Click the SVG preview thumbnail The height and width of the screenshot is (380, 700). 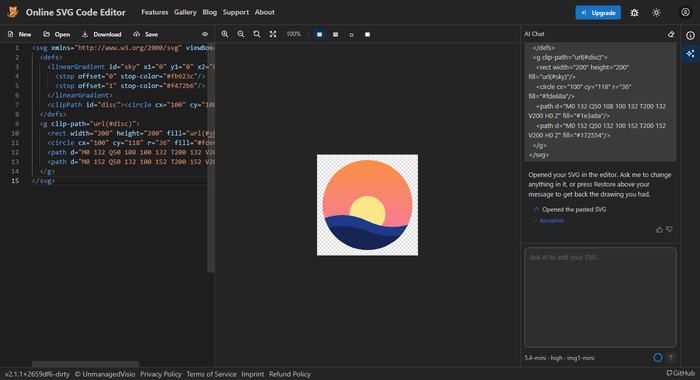[x=367, y=205]
